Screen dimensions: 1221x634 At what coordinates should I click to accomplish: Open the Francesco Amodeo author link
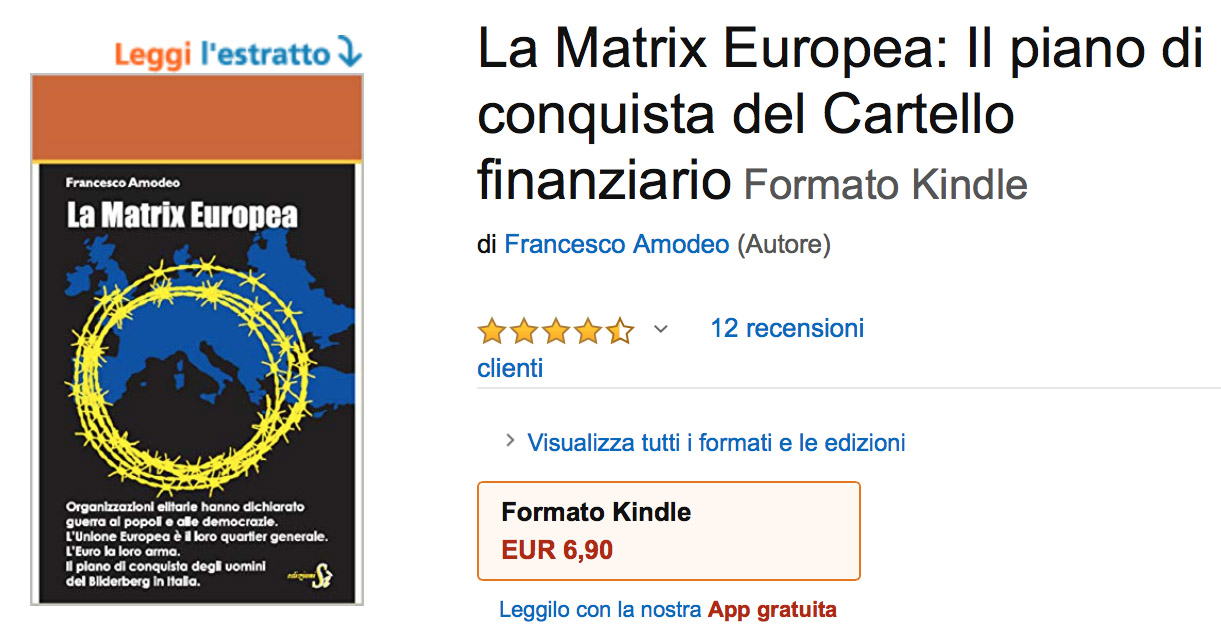[617, 244]
